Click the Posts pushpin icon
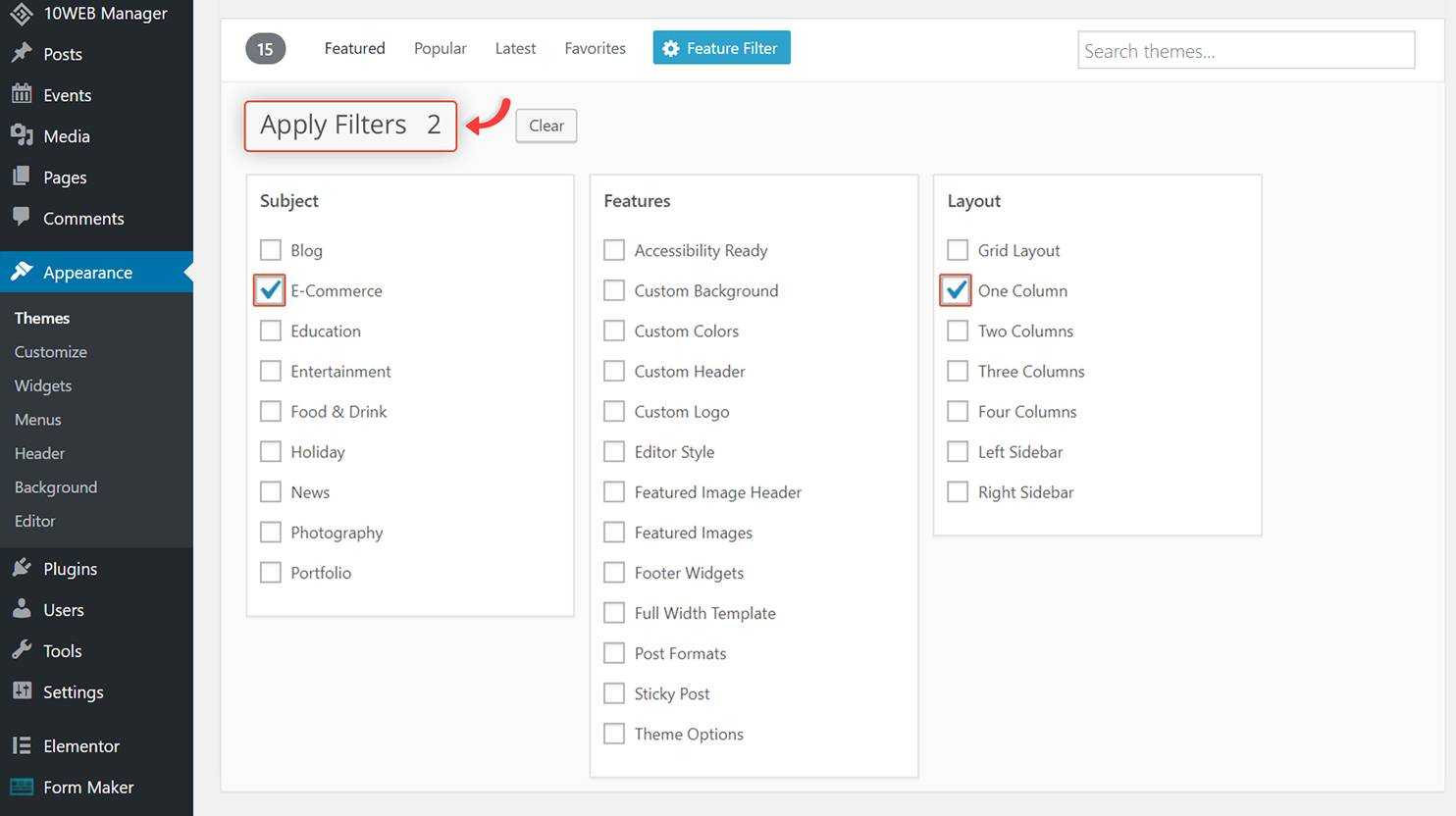The width and height of the screenshot is (1456, 816). click(22, 53)
